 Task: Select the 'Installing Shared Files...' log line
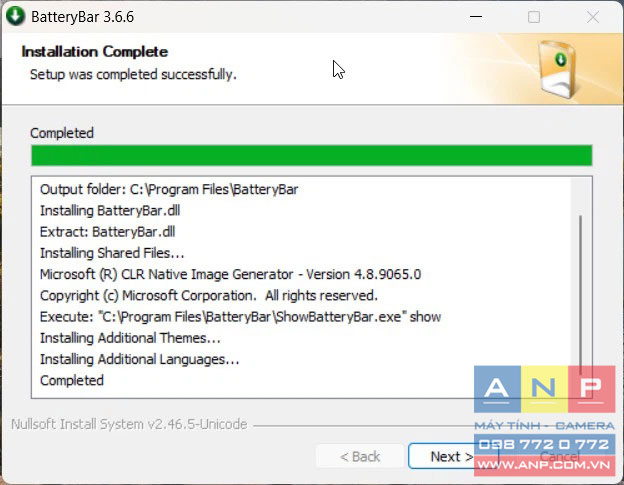112,253
